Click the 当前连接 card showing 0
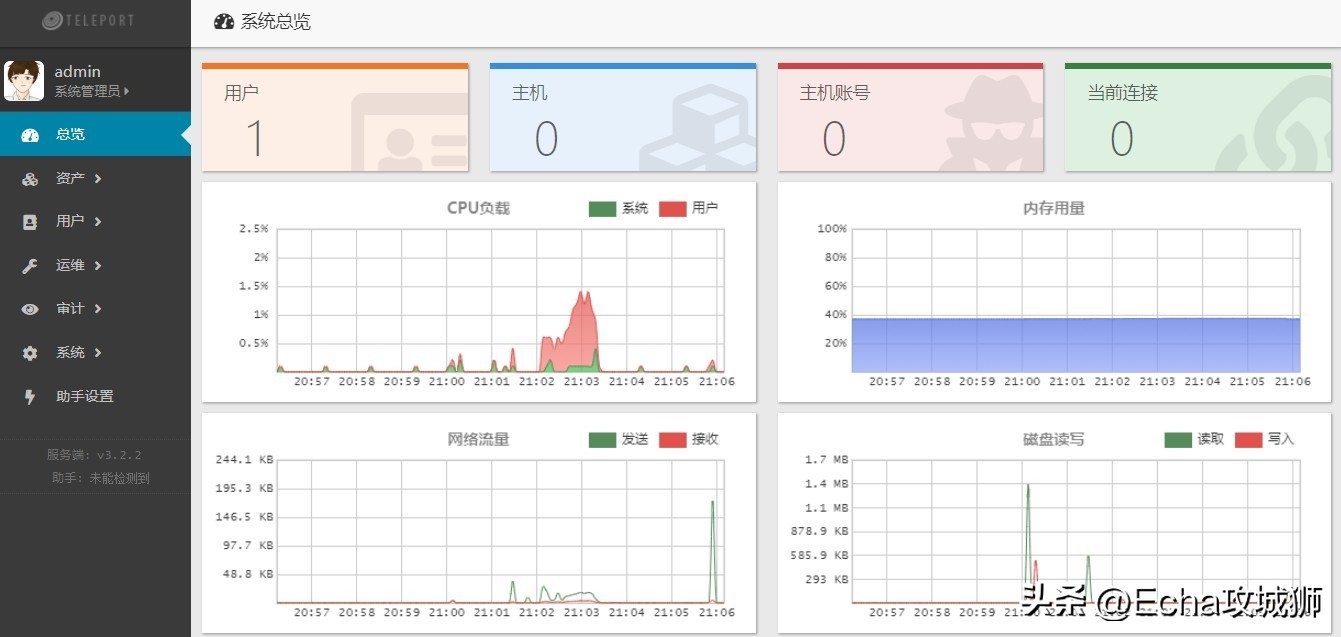This screenshot has height=637, width=1341. tap(1197, 117)
